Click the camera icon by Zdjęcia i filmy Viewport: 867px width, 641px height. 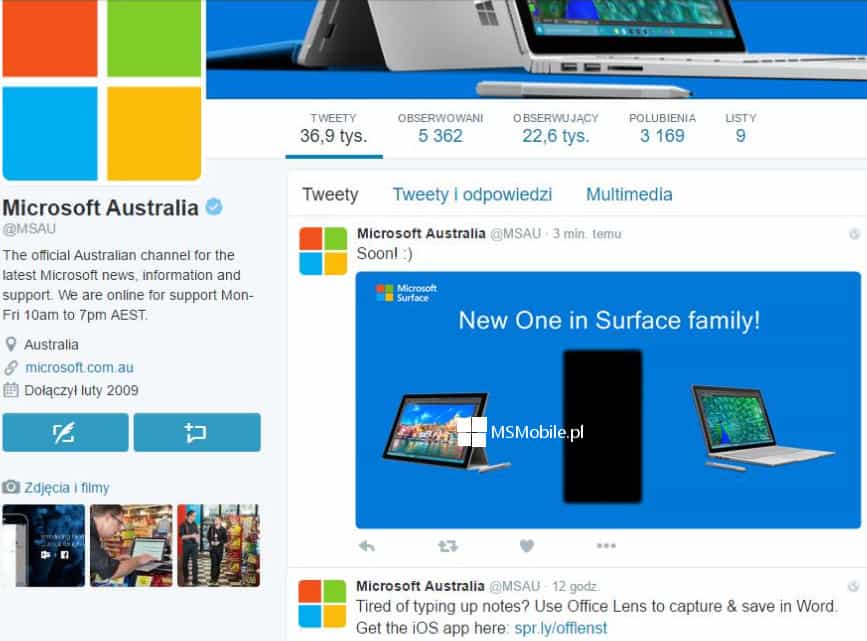tap(11, 487)
